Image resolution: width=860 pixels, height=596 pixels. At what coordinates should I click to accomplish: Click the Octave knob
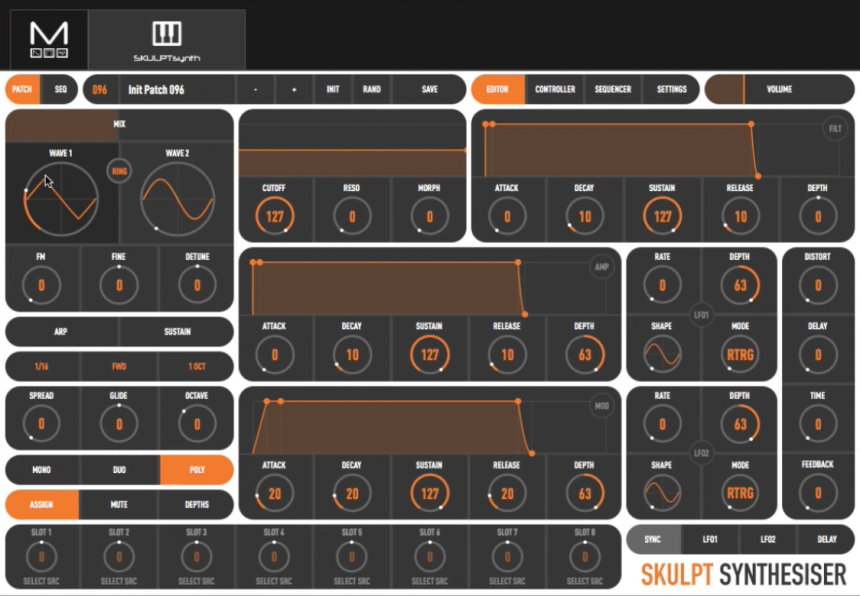pyautogui.click(x=197, y=424)
